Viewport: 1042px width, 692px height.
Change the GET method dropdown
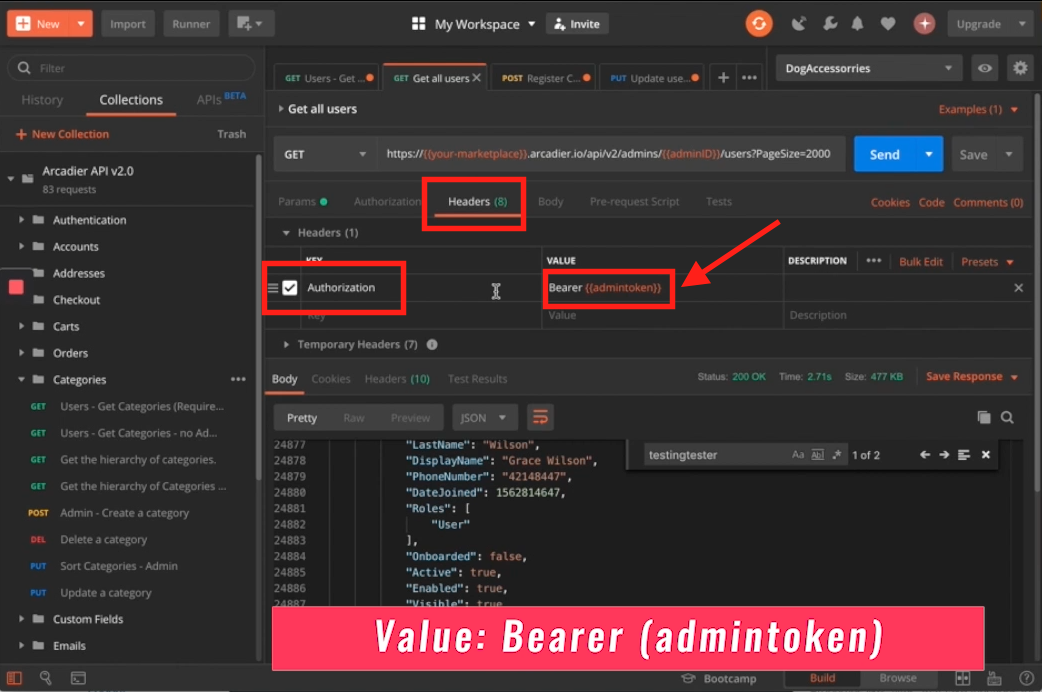pos(325,154)
